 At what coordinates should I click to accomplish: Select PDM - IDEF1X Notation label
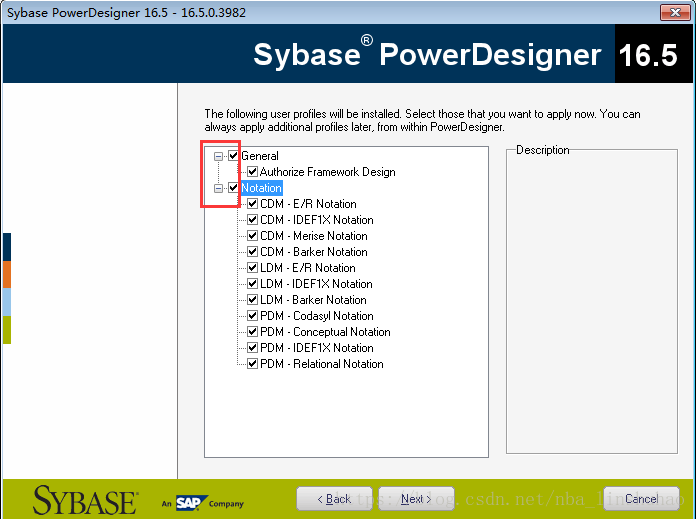(x=317, y=348)
